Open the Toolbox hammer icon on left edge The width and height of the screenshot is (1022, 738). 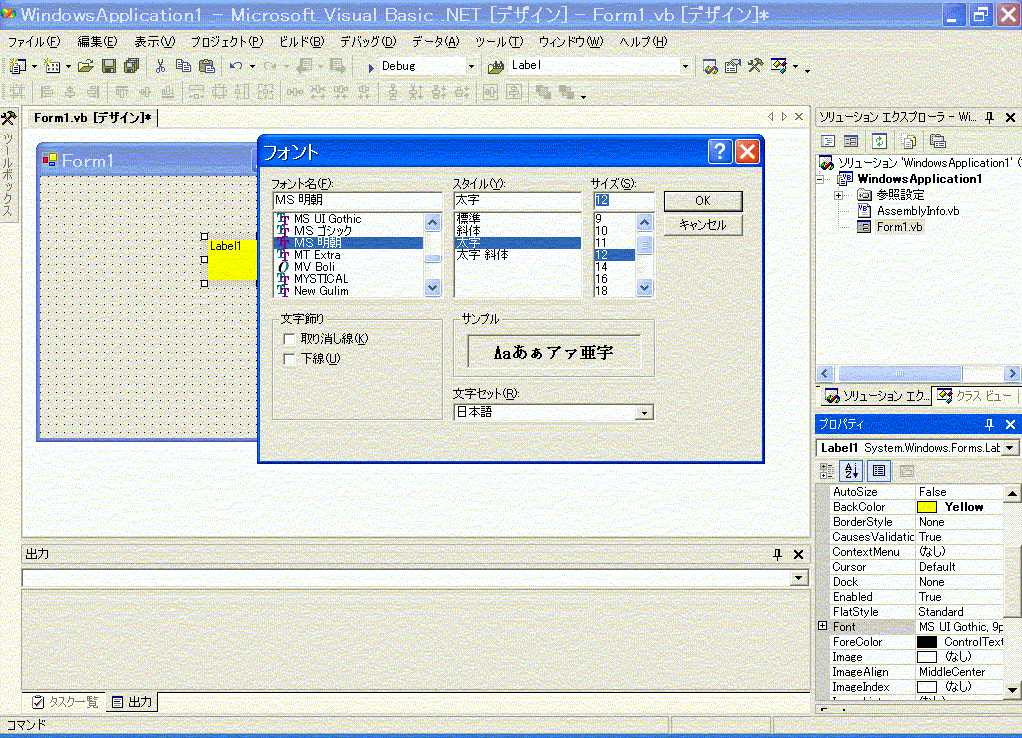click(x=8, y=118)
